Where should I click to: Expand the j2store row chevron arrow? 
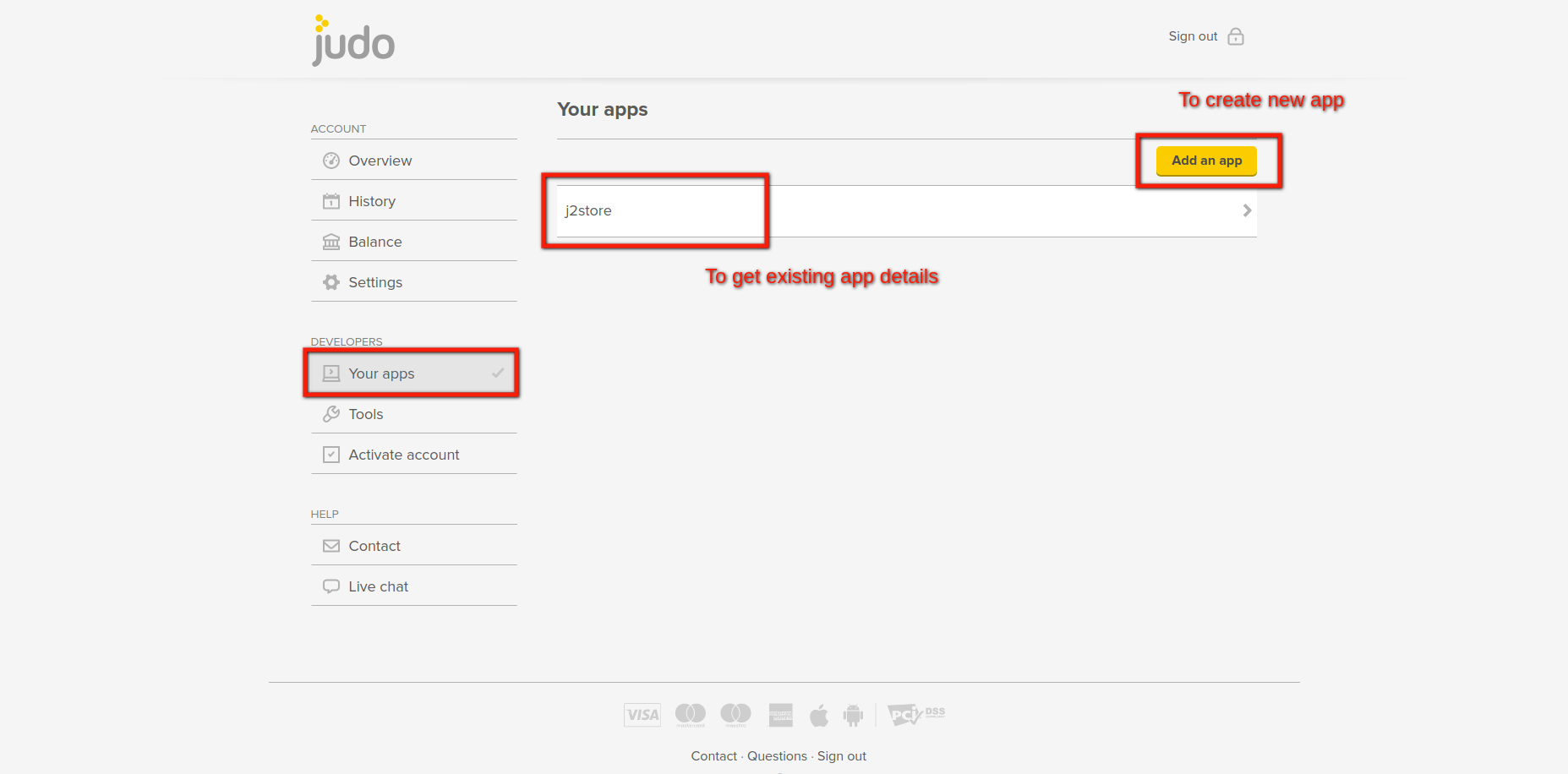click(x=1247, y=210)
